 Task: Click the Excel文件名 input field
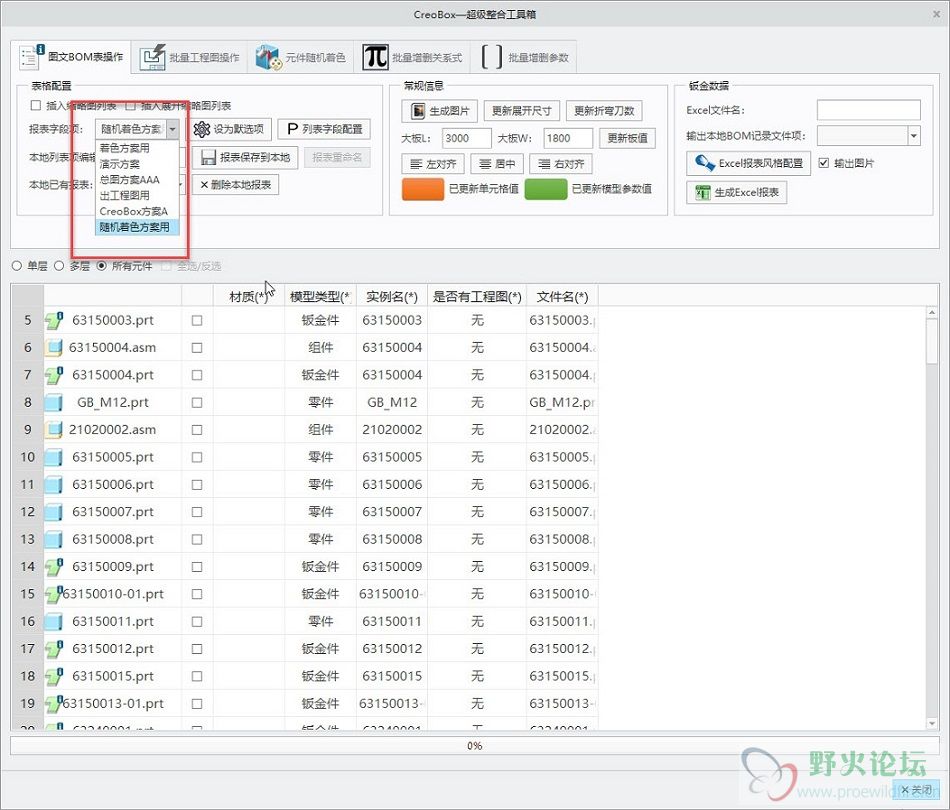[868, 110]
